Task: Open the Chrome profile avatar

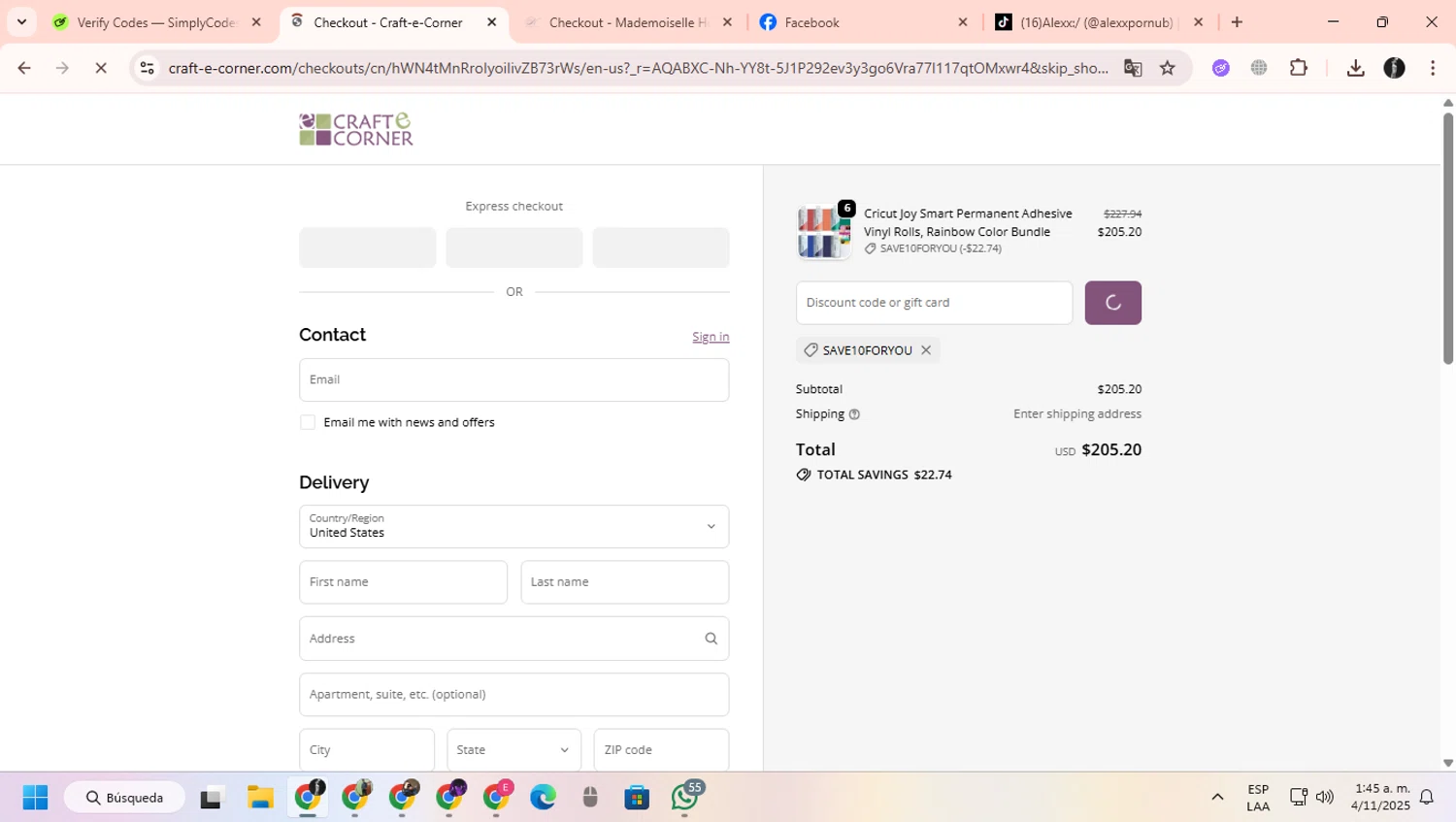Action: coord(1394,68)
